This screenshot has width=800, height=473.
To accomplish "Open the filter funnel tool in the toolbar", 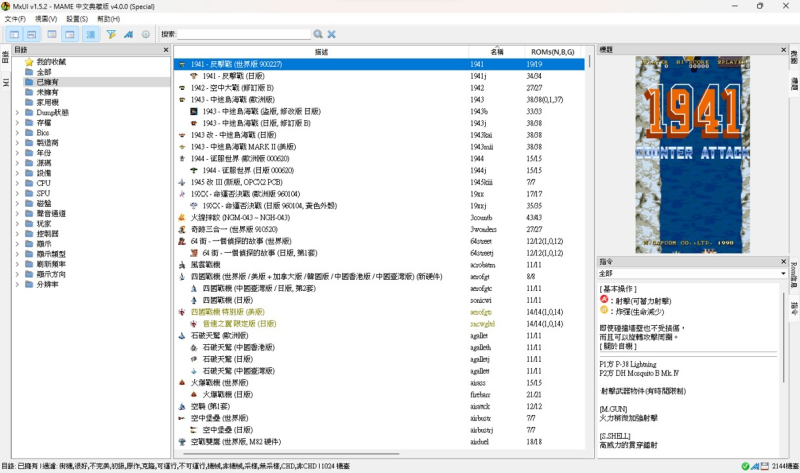I will [x=111, y=34].
